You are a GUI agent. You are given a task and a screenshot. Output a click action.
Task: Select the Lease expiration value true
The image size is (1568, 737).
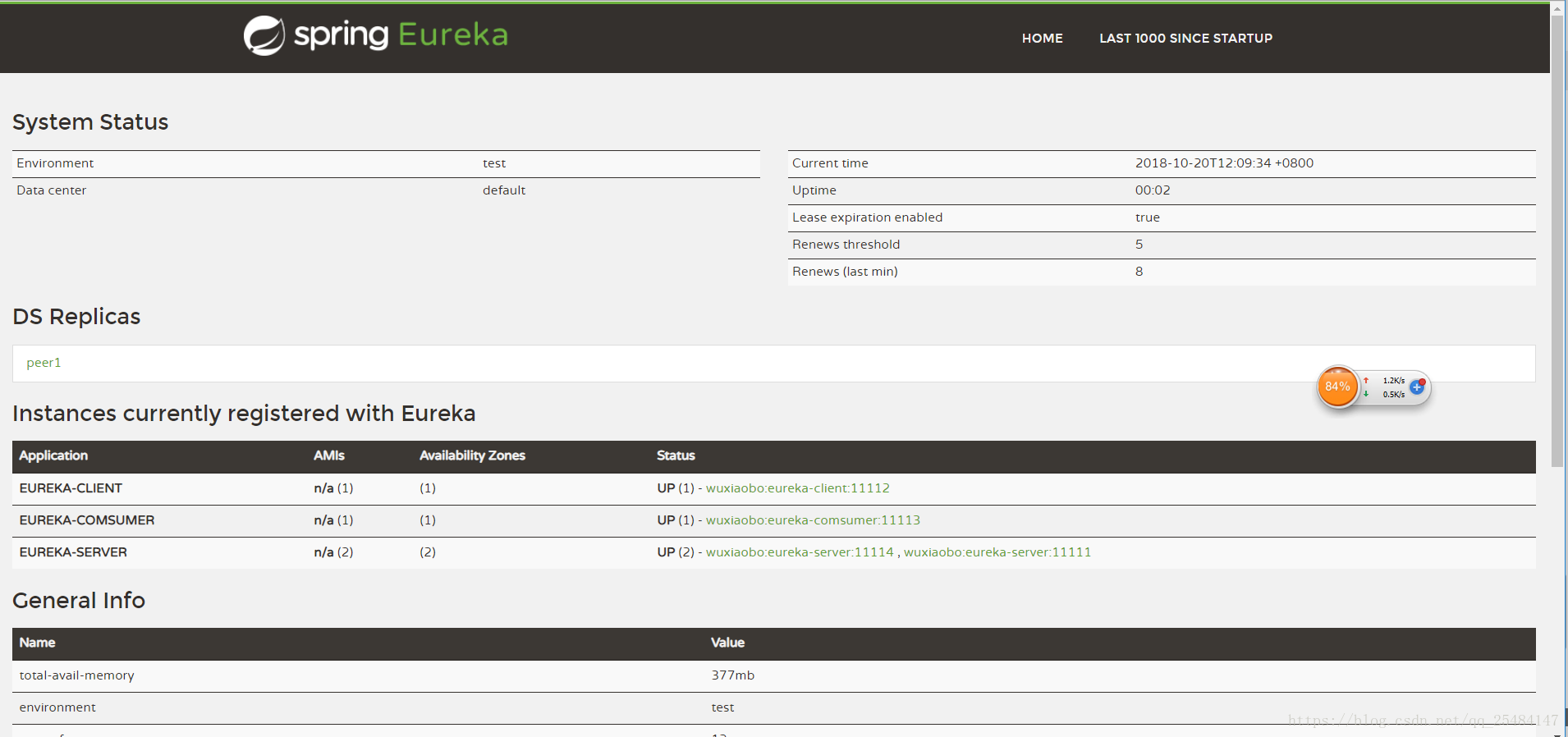click(1148, 217)
